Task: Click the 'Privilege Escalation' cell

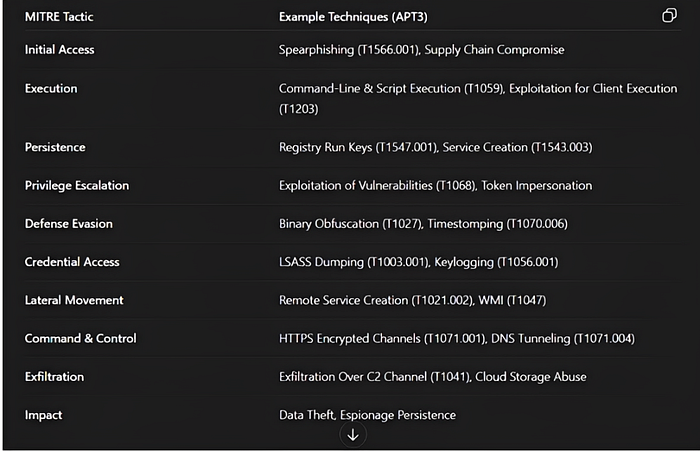Action: 77,185
